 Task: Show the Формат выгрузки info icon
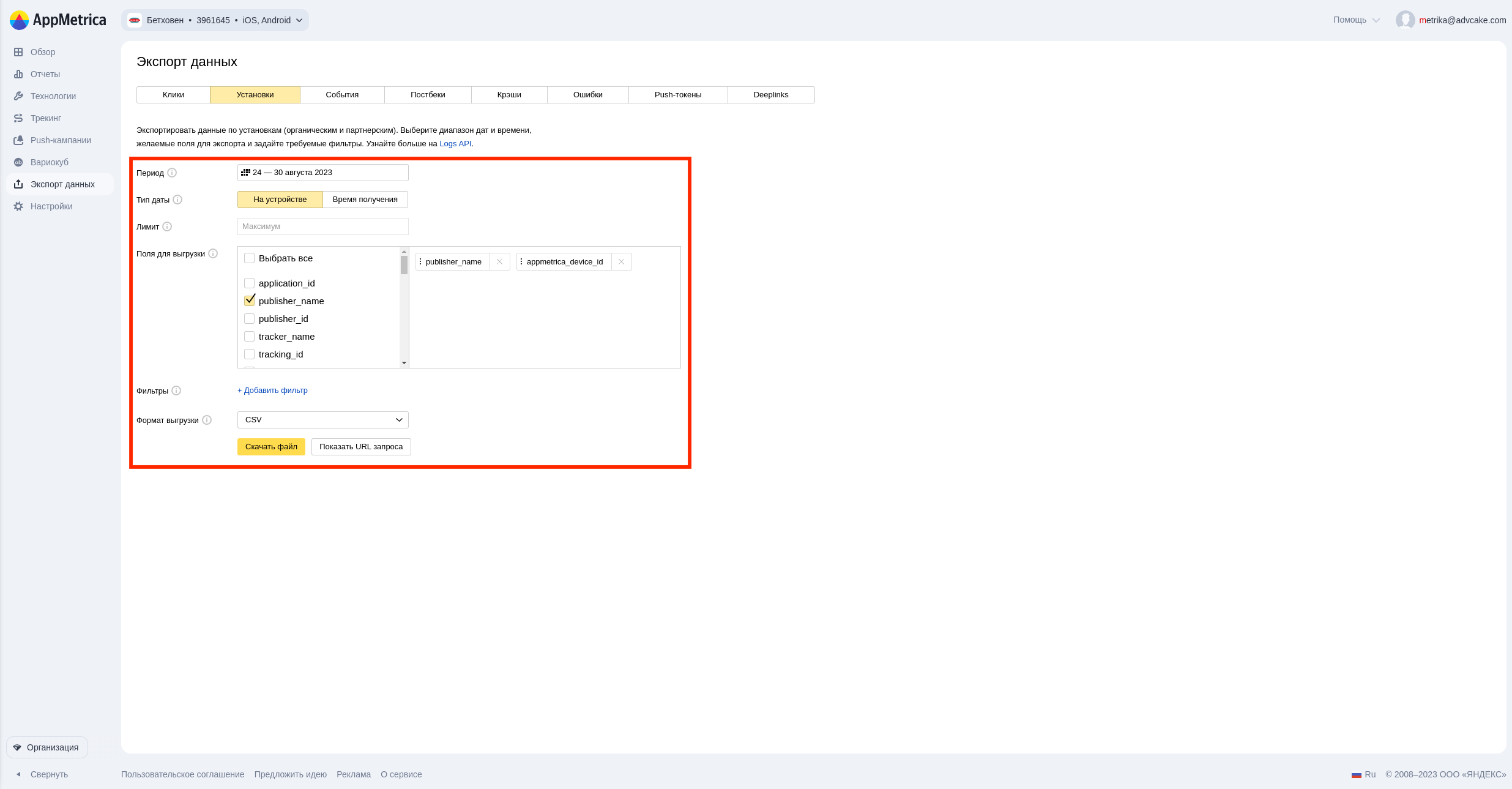(207, 420)
